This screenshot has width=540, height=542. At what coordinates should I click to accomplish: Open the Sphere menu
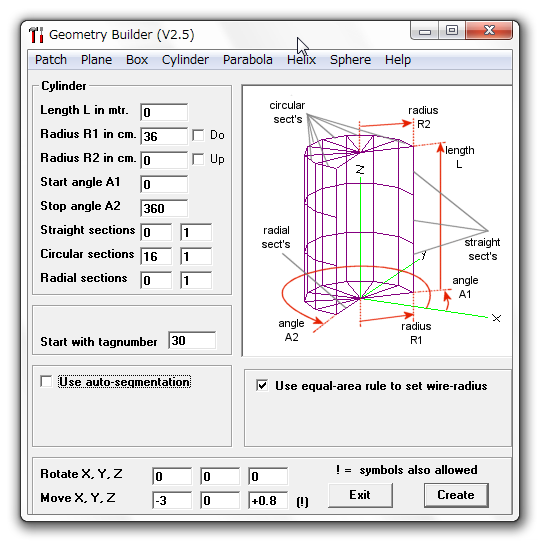click(x=350, y=60)
